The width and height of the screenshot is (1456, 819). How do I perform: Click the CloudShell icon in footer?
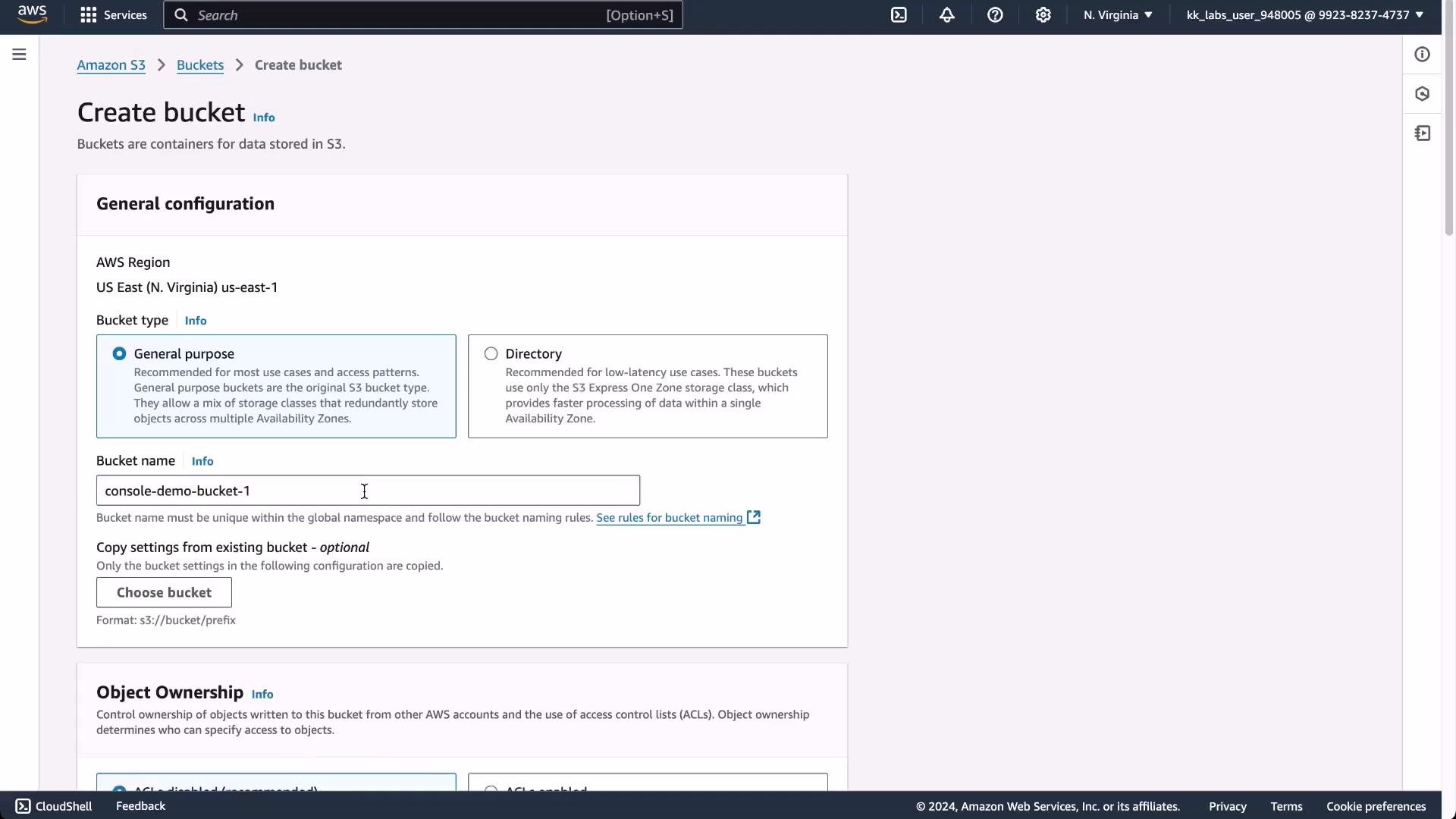[23, 806]
